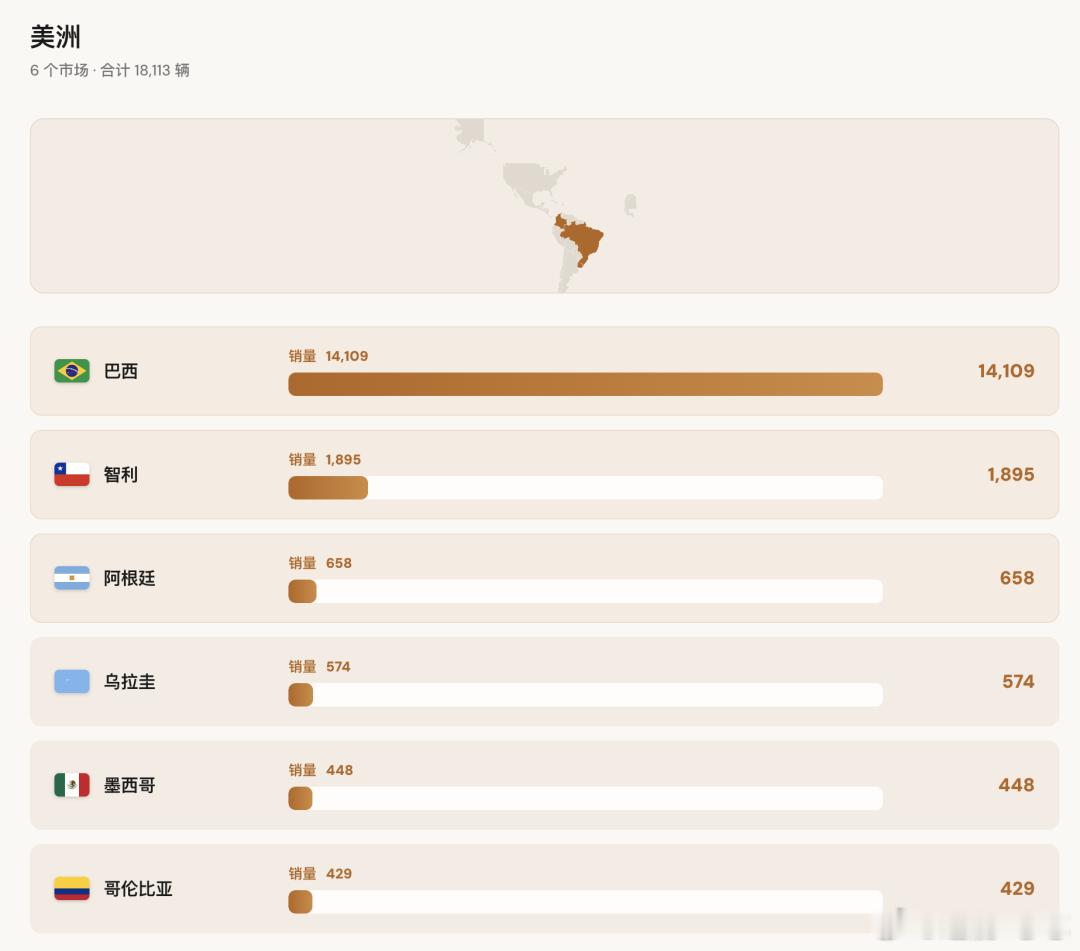The image size is (1080, 951).
Task: Open the 巴西 country name
Action: click(x=121, y=371)
